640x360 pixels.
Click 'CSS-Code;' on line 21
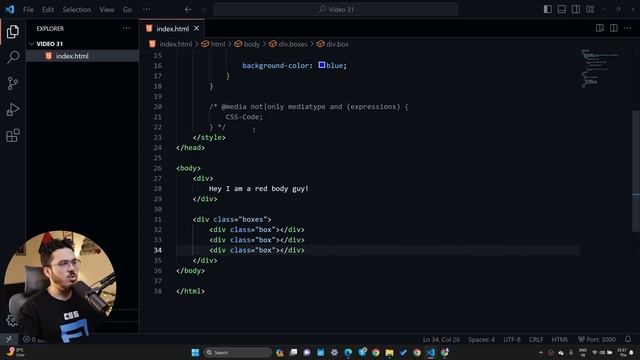244,117
